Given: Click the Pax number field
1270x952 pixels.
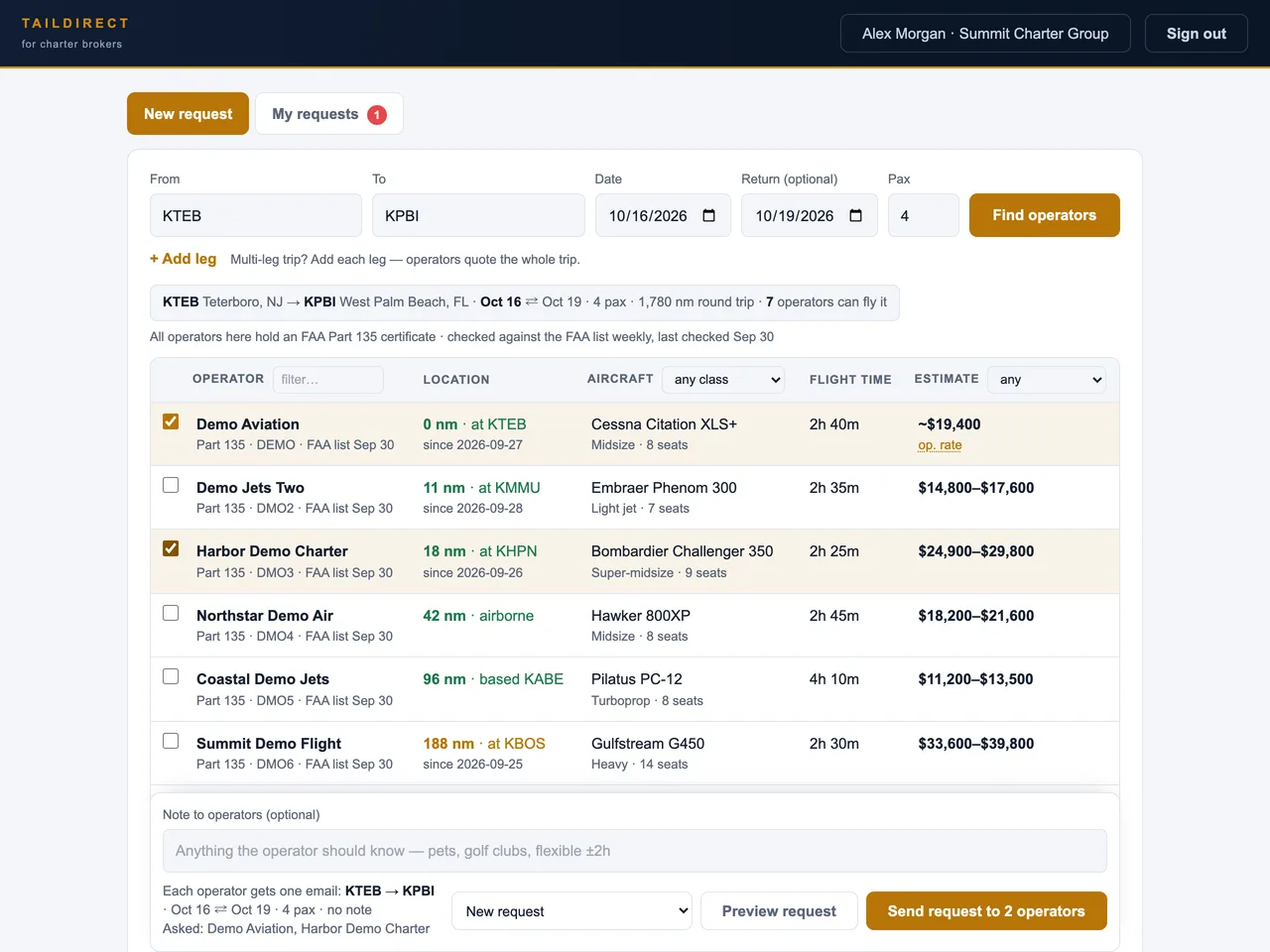Looking at the screenshot, I should [923, 215].
